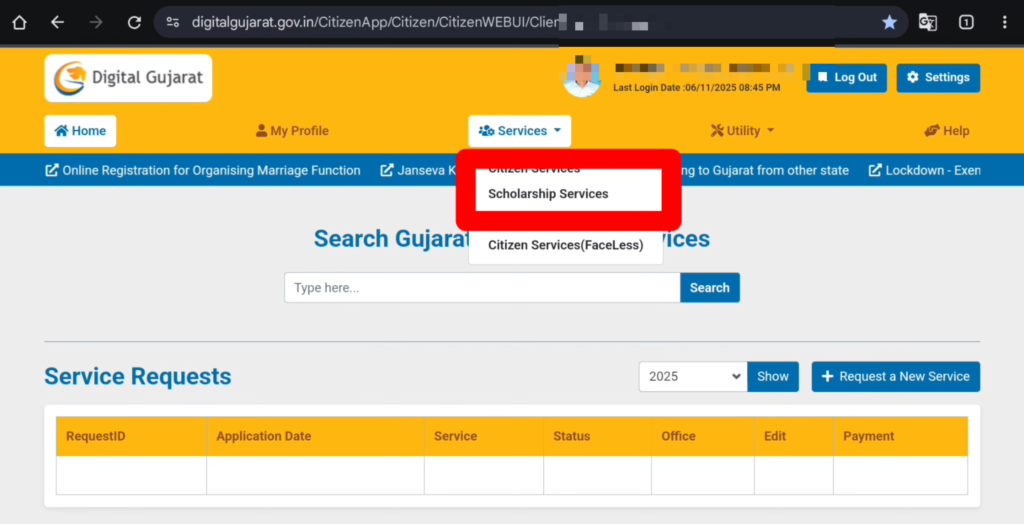
Task: Go back using the browser back arrow
Action: coord(57,22)
